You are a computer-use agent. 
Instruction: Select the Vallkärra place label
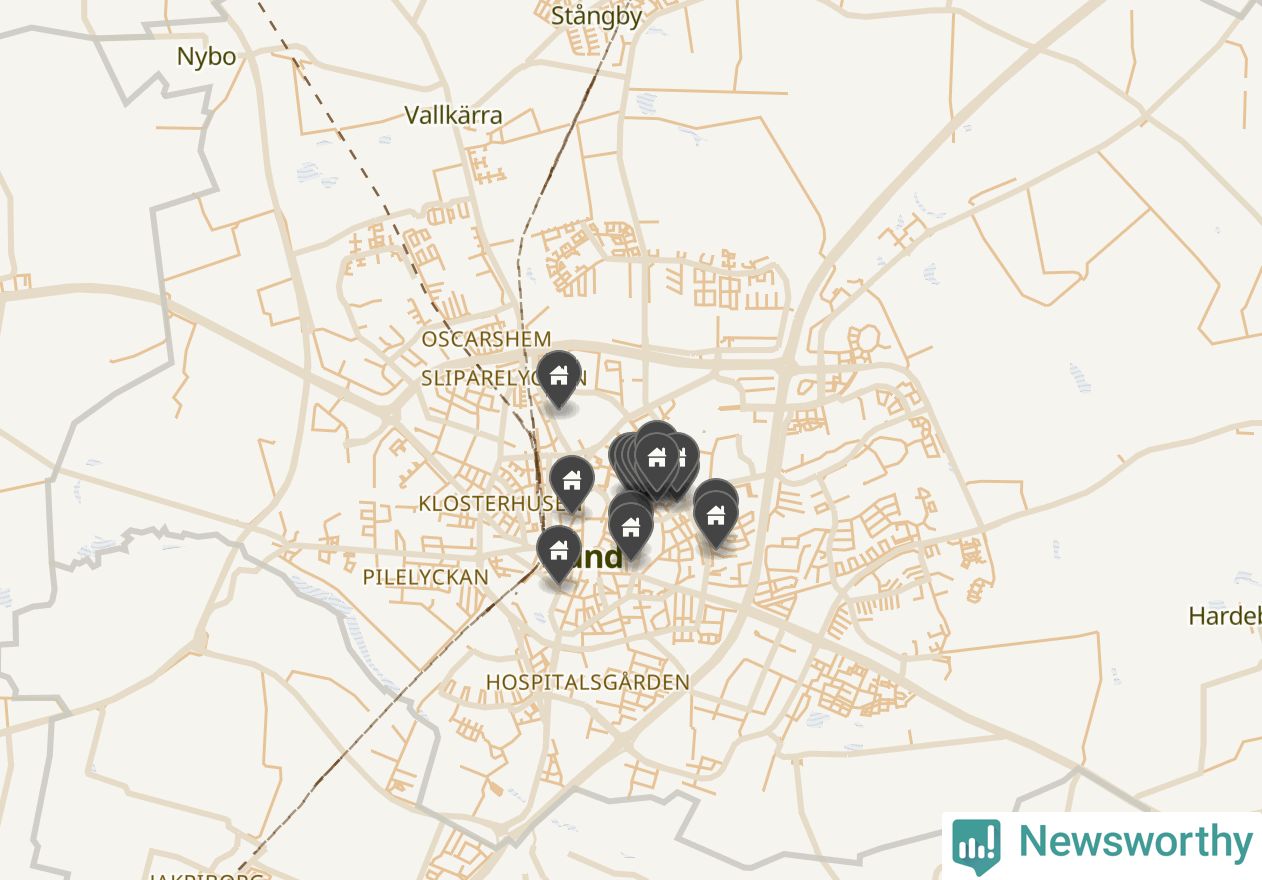[x=453, y=115]
